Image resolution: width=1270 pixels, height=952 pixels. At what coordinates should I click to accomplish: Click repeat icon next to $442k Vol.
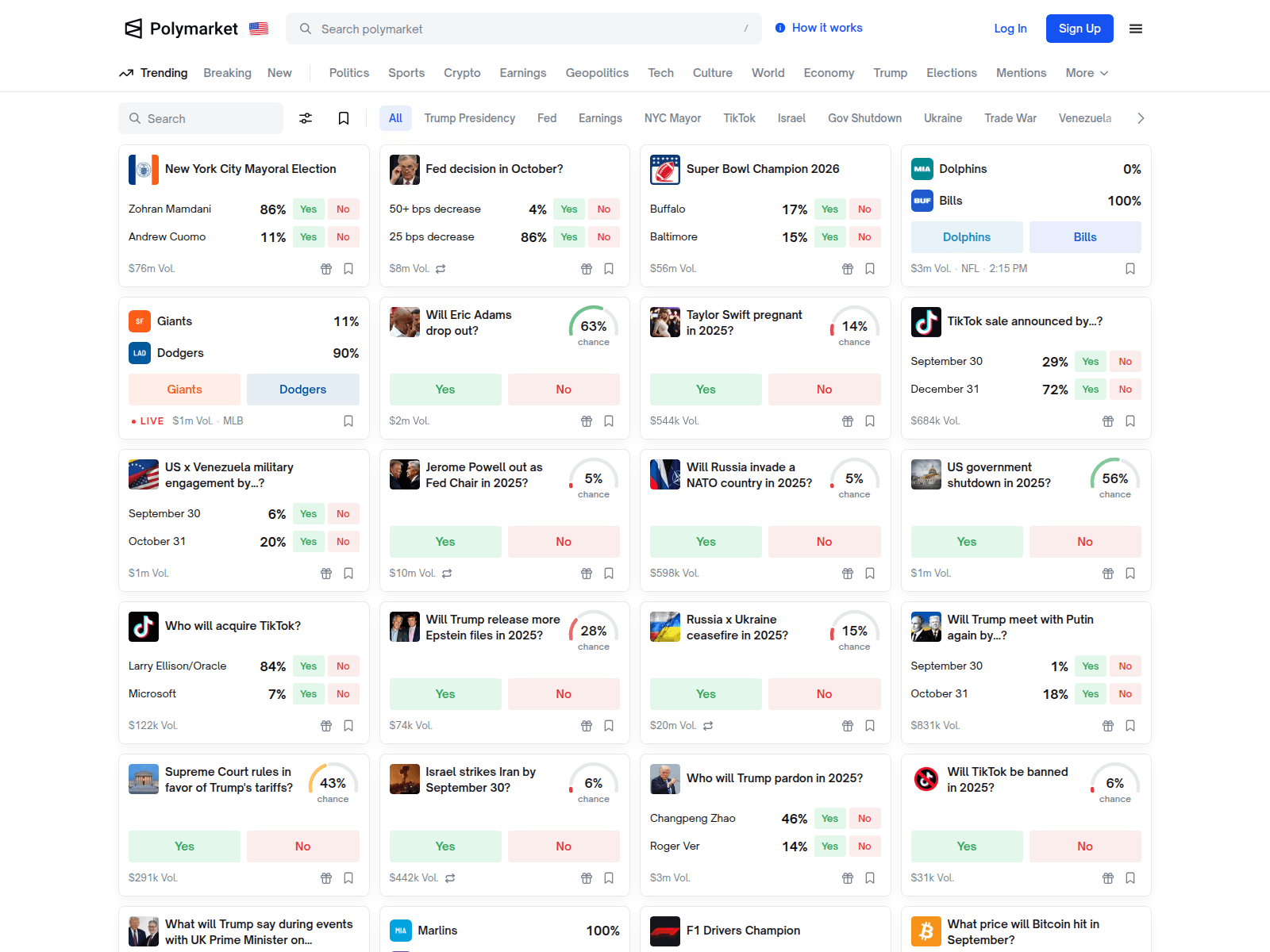[x=450, y=878]
